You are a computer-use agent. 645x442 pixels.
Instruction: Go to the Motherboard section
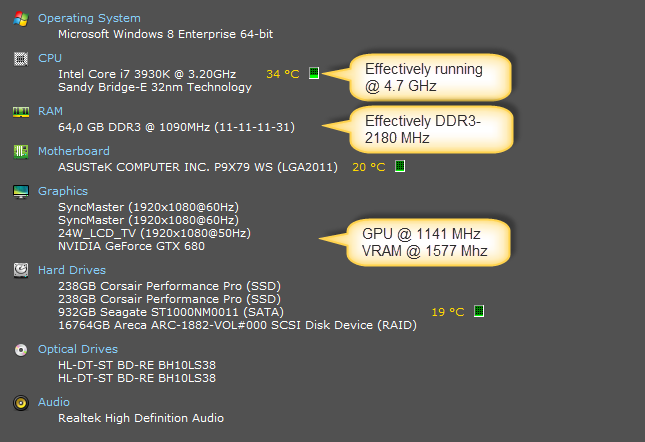tap(74, 151)
